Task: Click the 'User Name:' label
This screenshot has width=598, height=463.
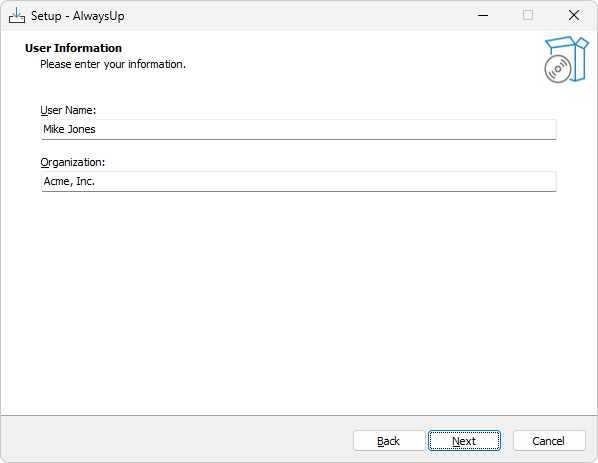Action: (68, 110)
